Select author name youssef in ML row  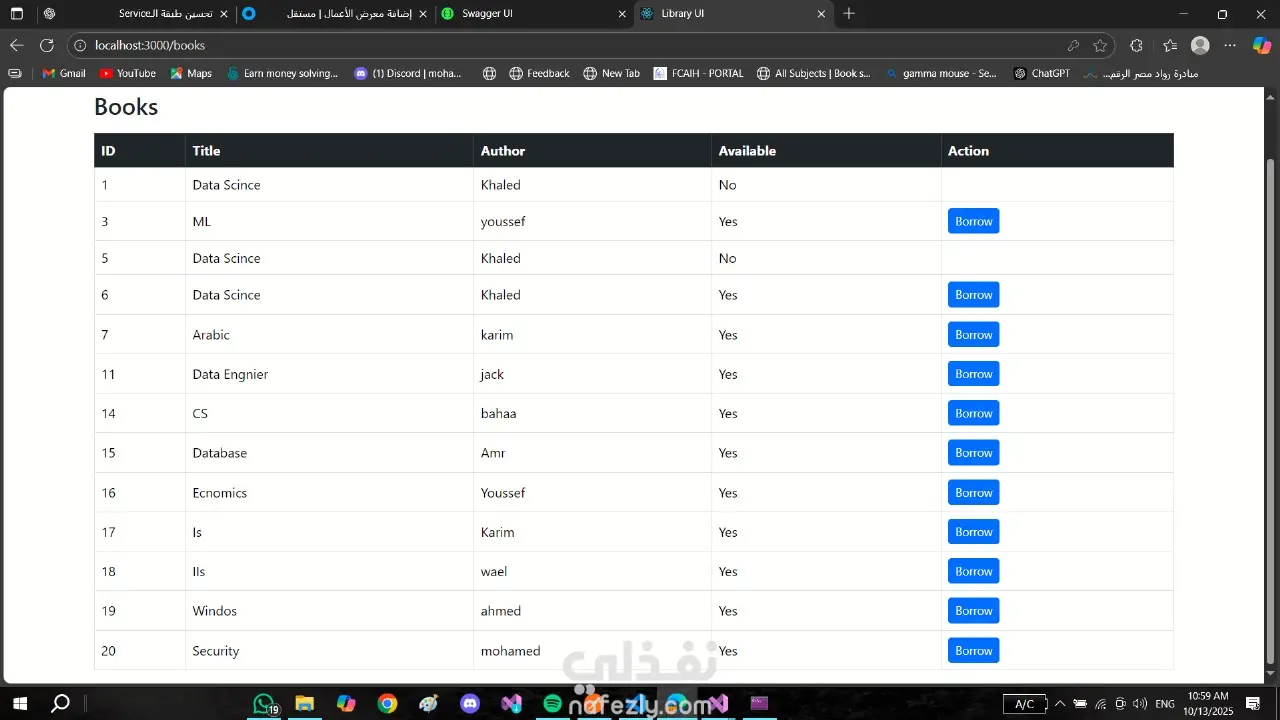pos(503,221)
